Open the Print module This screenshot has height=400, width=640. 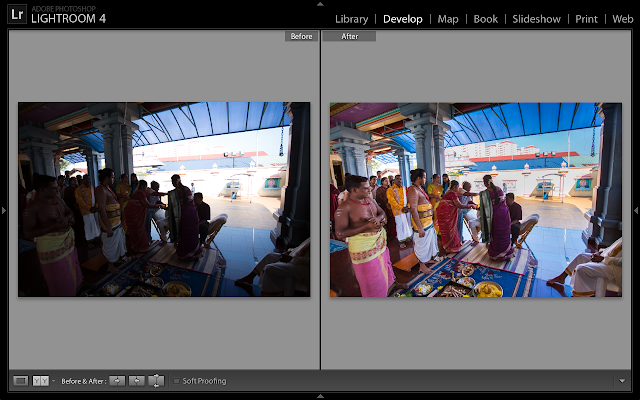pos(586,19)
